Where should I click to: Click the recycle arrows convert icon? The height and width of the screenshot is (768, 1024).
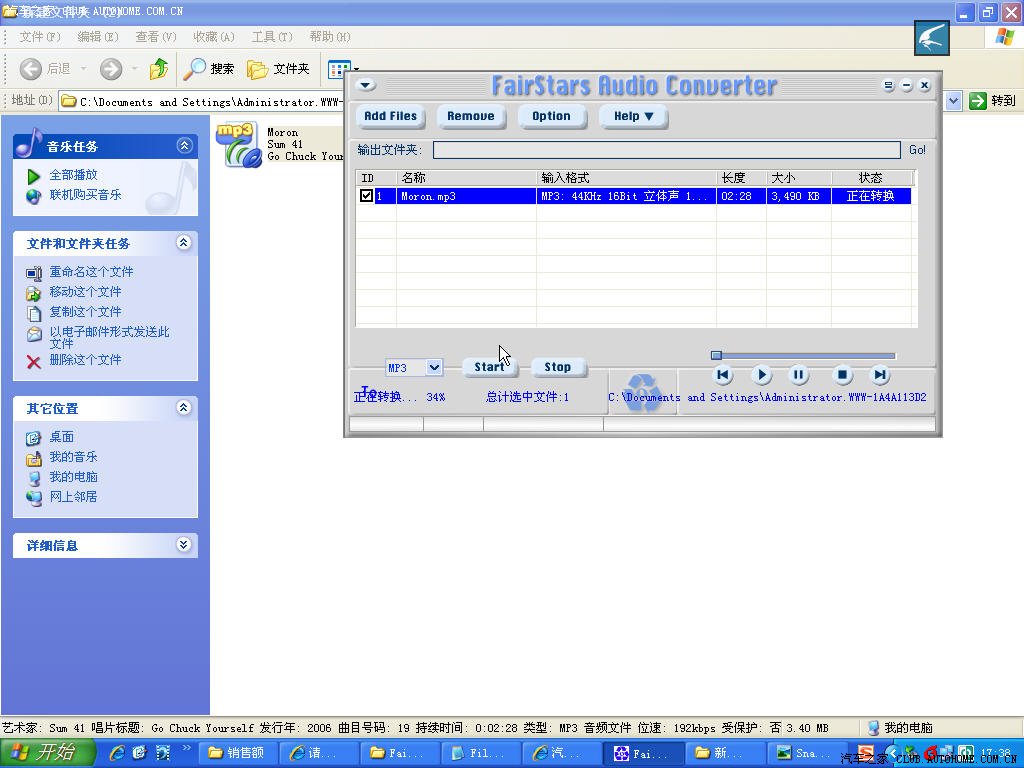pyautogui.click(x=641, y=393)
